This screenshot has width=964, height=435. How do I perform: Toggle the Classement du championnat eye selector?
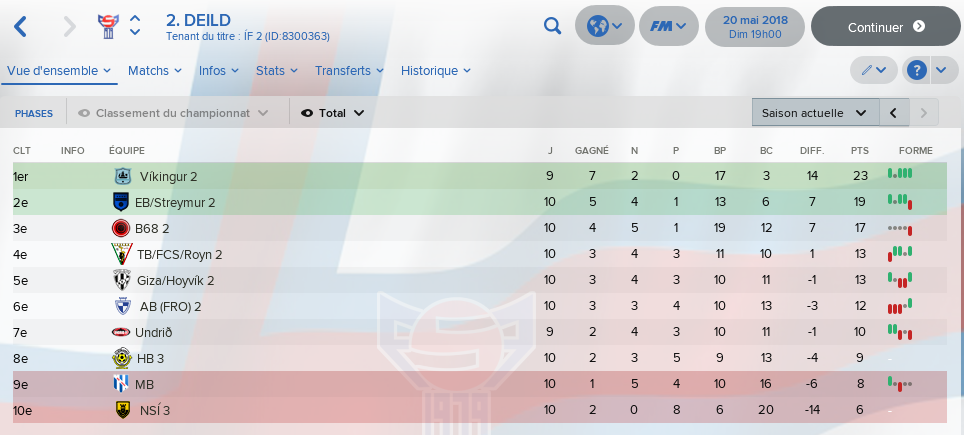[x=173, y=113]
